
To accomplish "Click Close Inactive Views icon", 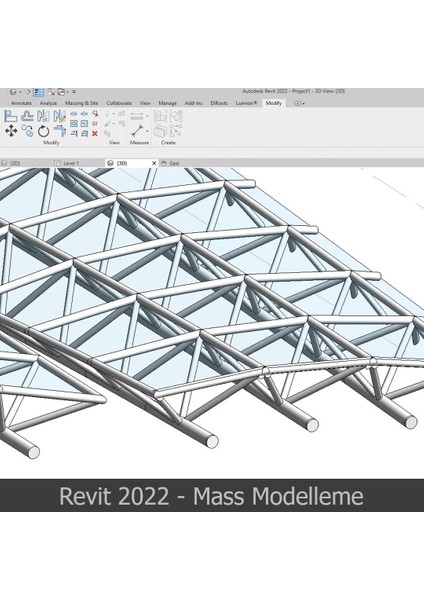I will tap(51, 92).
